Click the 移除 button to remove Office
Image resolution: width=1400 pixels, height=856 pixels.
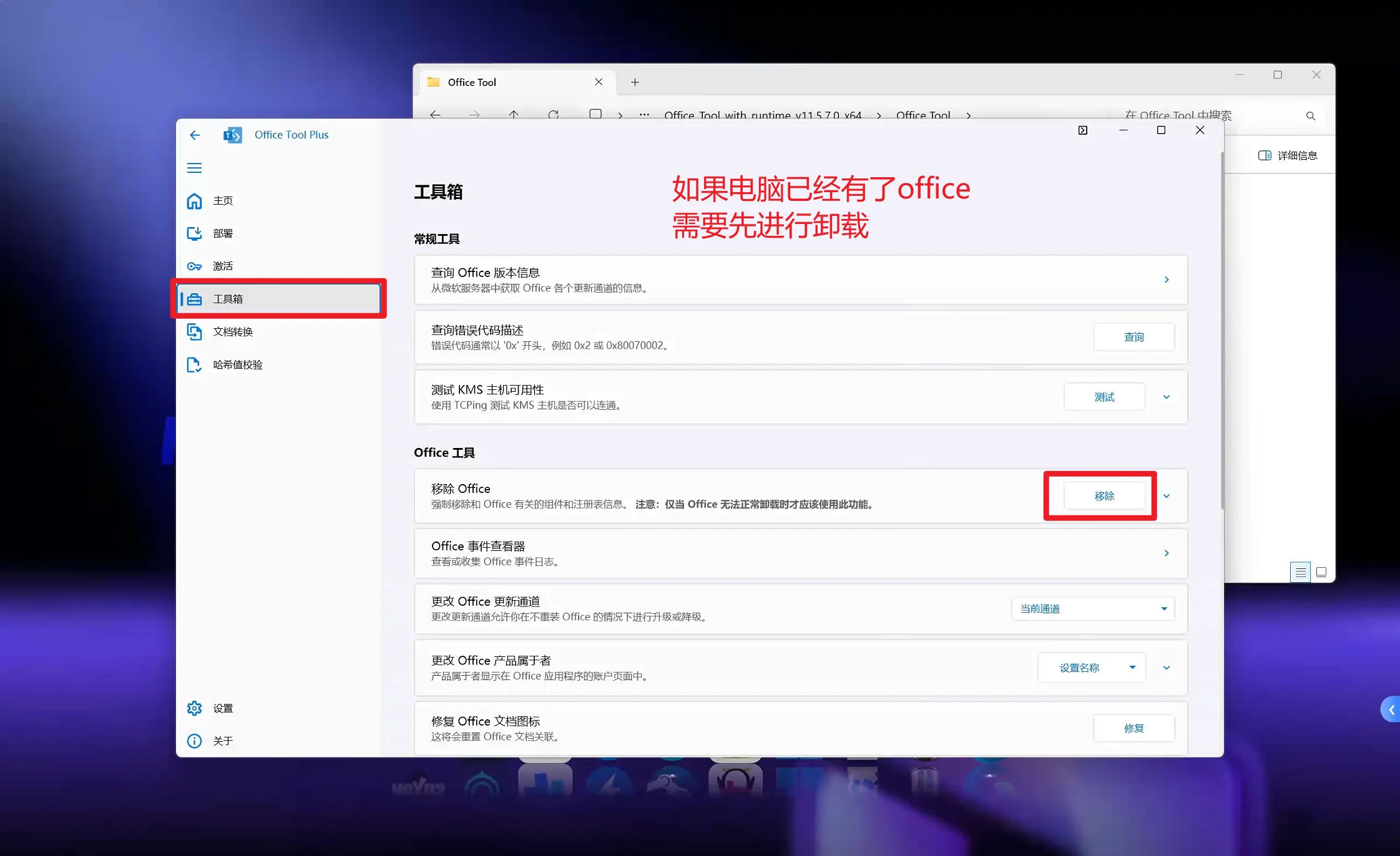(x=1104, y=496)
